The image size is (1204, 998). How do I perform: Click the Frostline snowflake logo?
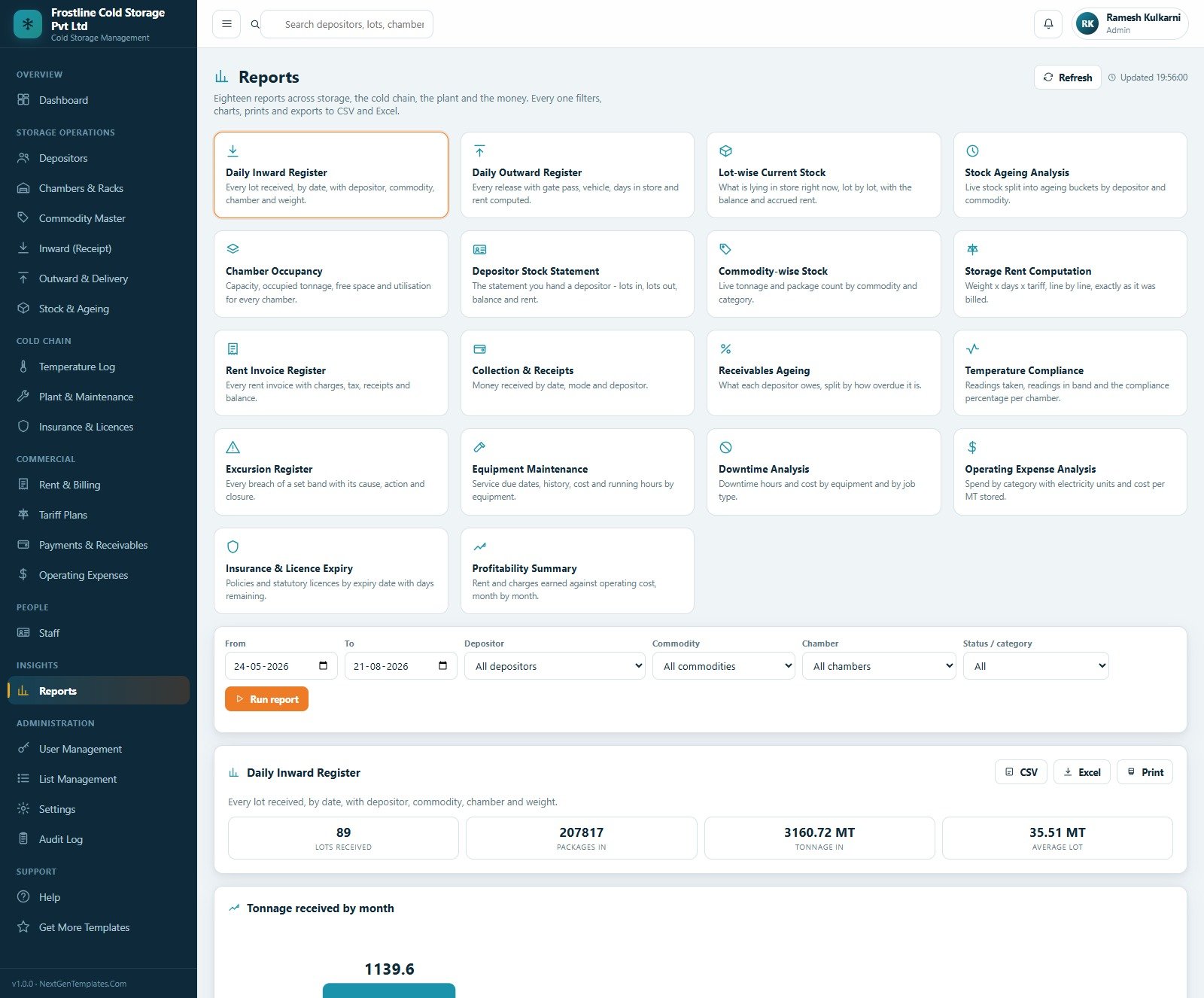[28, 24]
